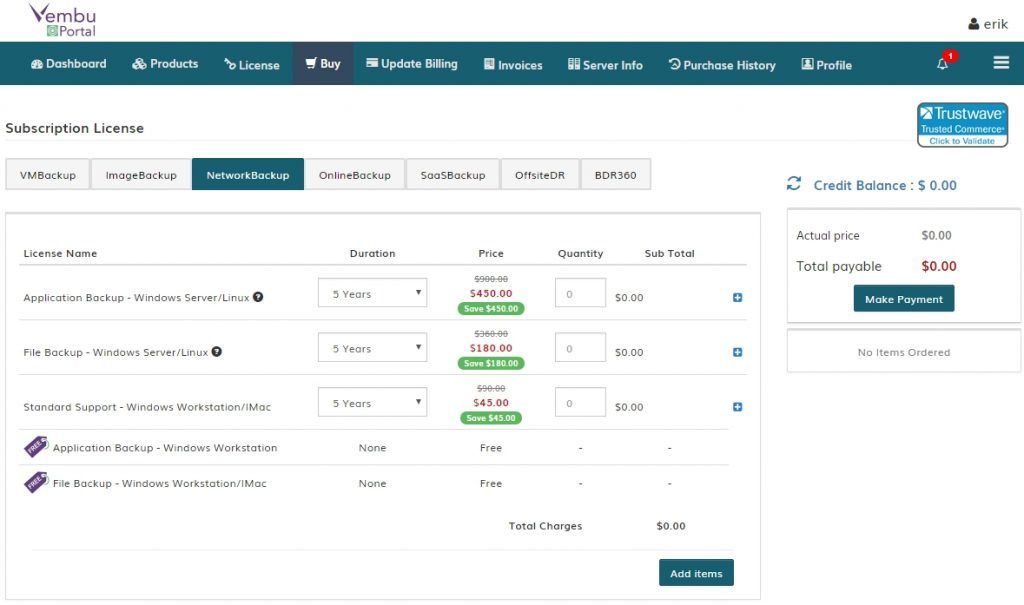Click the Actual price label
Image resolution: width=1024 pixels, height=605 pixels.
pos(827,235)
